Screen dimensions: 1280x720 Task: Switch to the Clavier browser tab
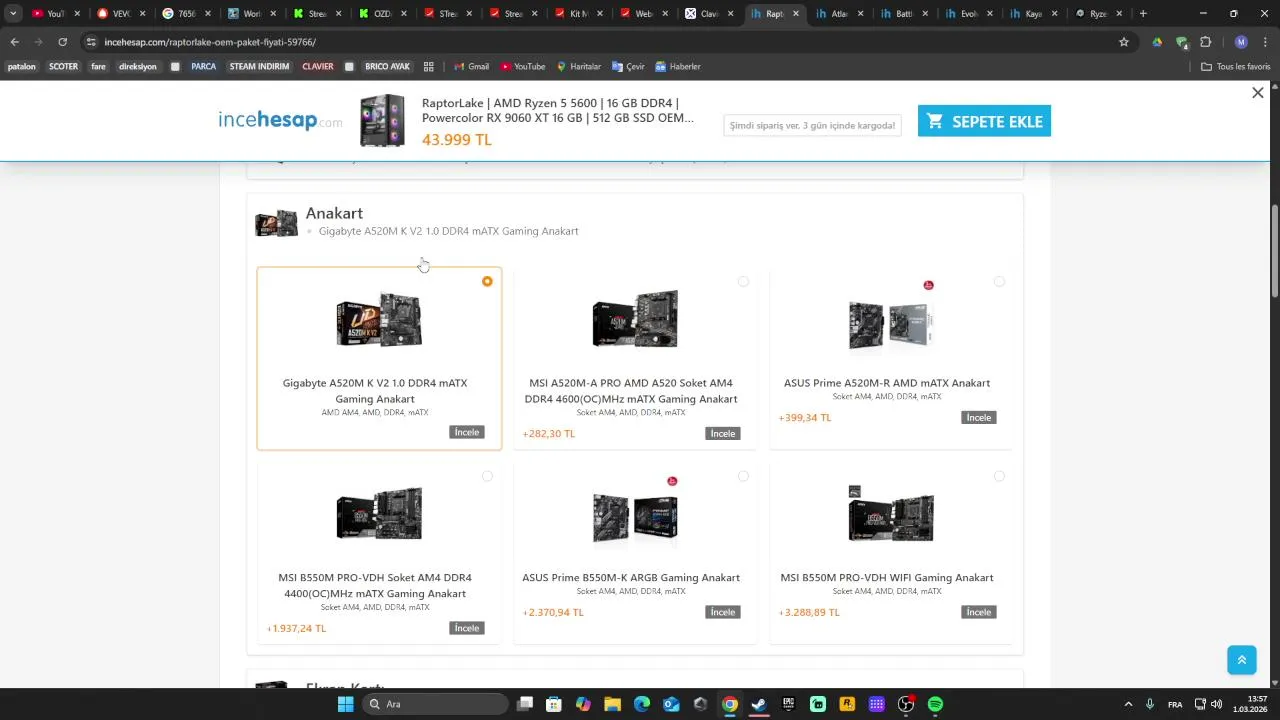701,14
